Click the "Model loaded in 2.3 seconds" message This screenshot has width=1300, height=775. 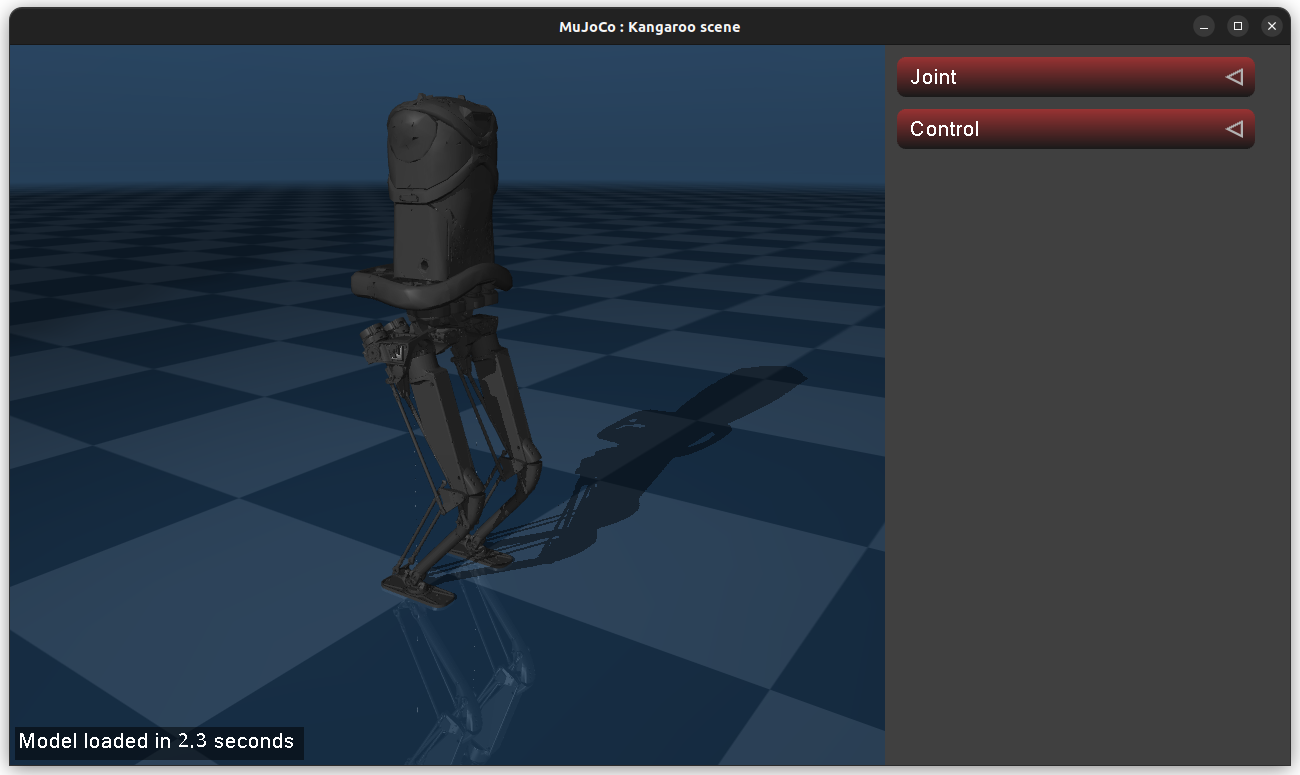coord(157,741)
